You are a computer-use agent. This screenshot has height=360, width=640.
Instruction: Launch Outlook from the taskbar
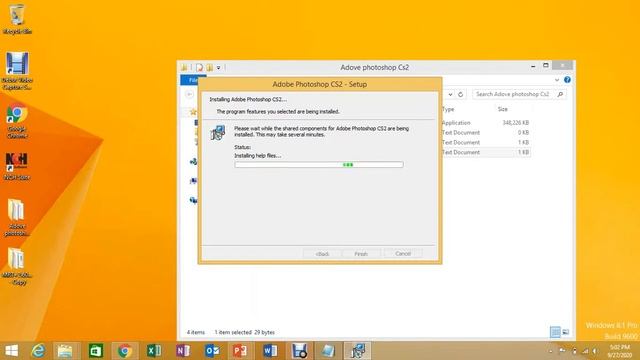tap(212, 351)
